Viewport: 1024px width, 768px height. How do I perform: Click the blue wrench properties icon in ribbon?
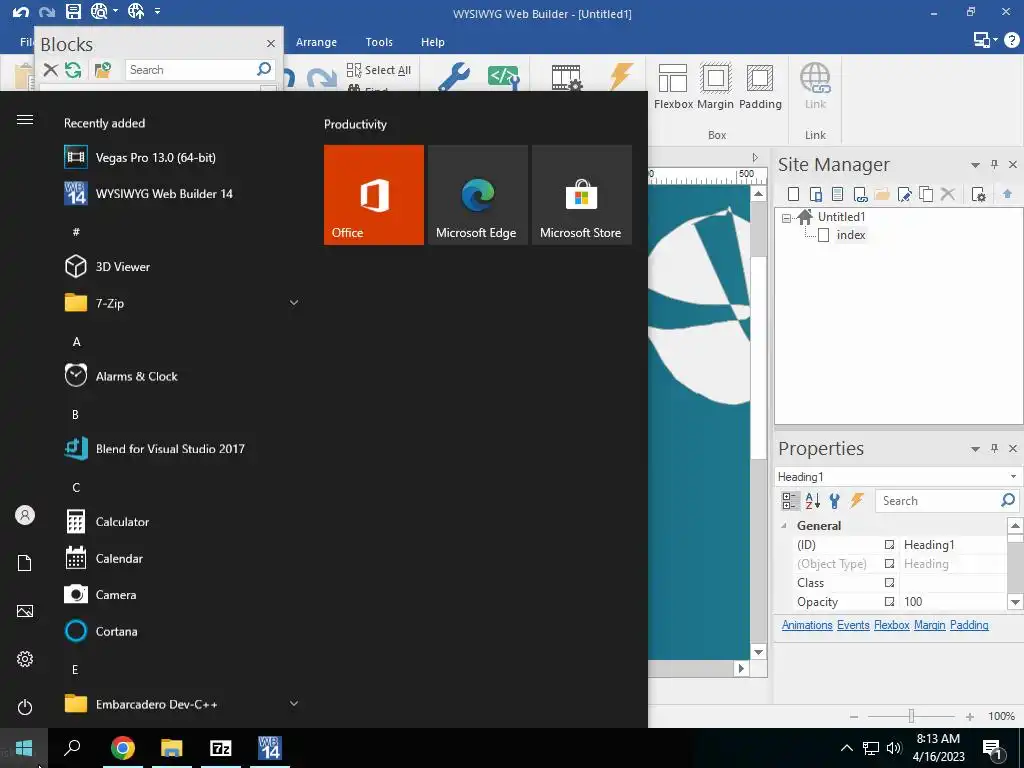[454, 76]
